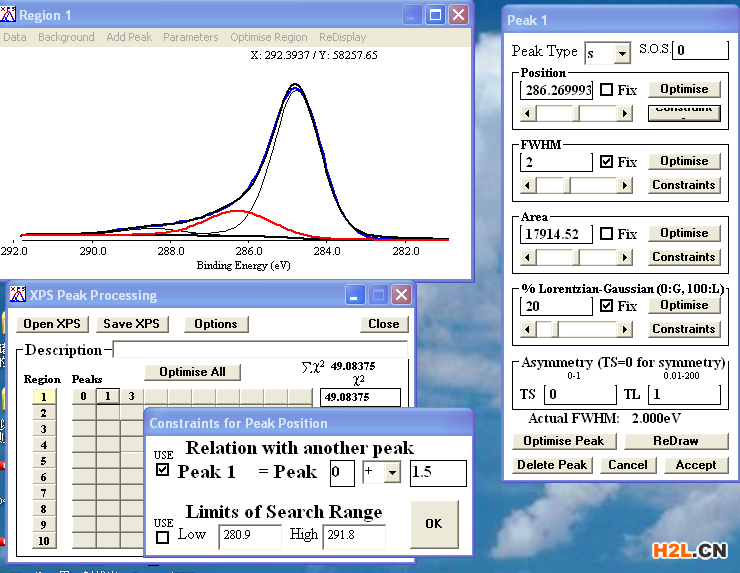The height and width of the screenshot is (573, 740).
Task: Close the XPS Peak Processing window via X
Action: [401, 295]
